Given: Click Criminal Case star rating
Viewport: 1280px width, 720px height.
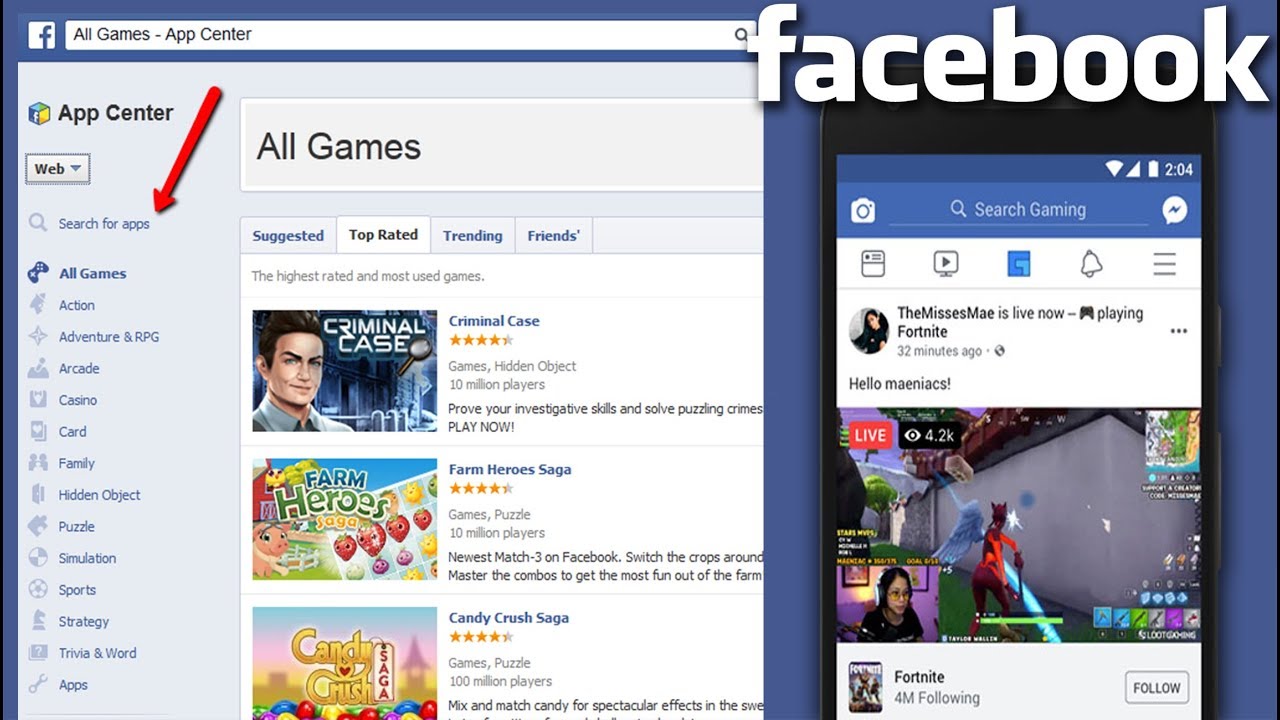Looking at the screenshot, I should coord(481,340).
